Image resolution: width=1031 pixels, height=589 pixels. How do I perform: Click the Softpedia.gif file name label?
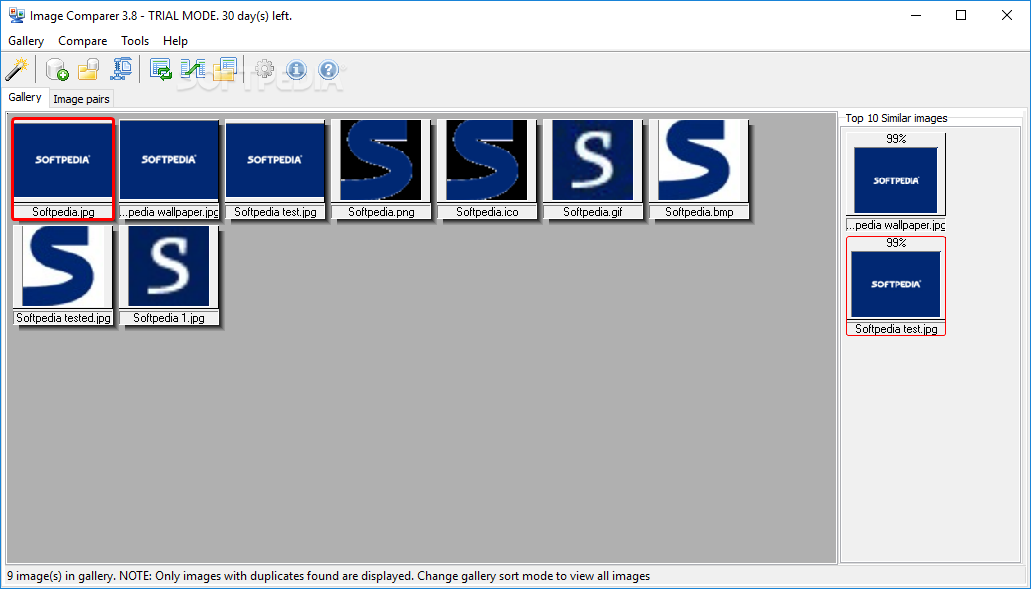point(593,212)
